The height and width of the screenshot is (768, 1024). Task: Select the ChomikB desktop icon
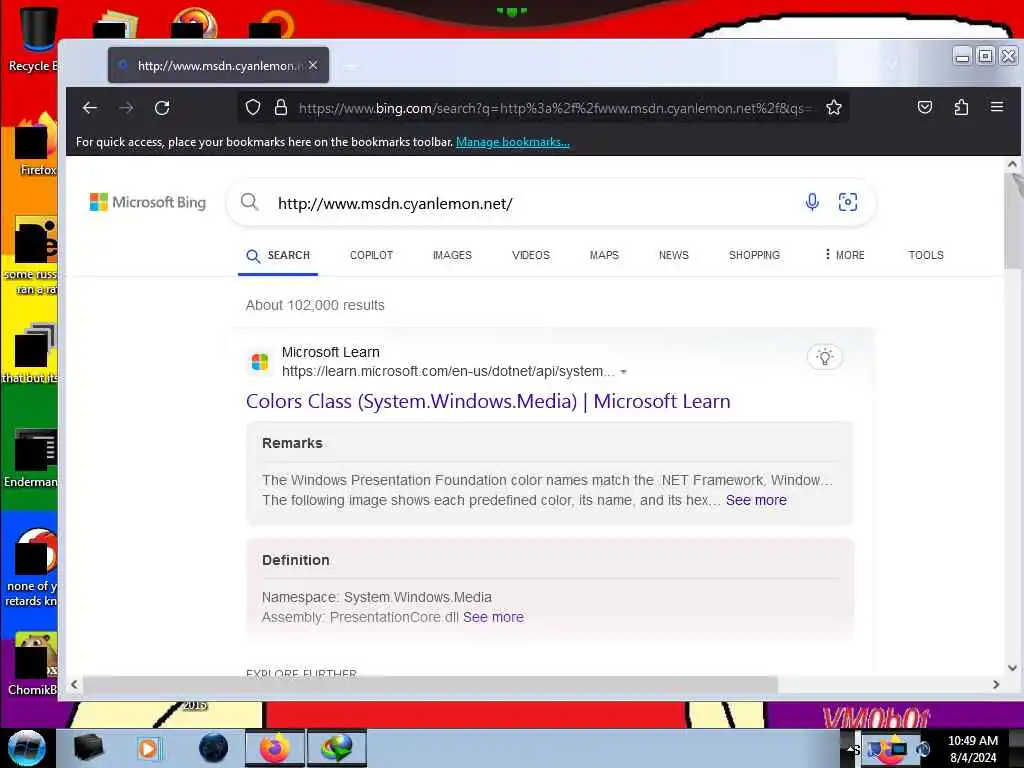coord(33,664)
